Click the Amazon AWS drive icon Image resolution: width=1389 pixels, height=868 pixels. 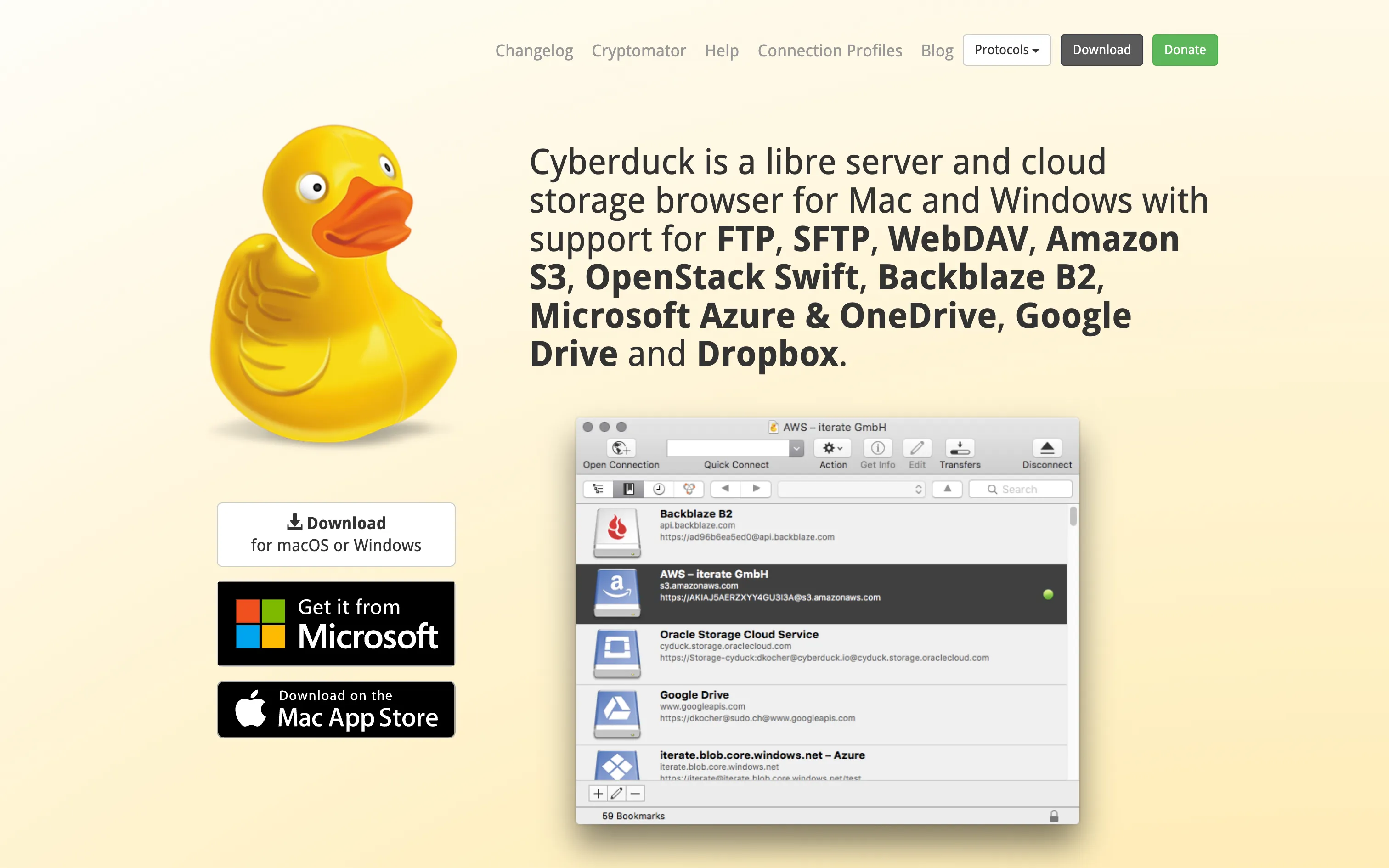617,592
